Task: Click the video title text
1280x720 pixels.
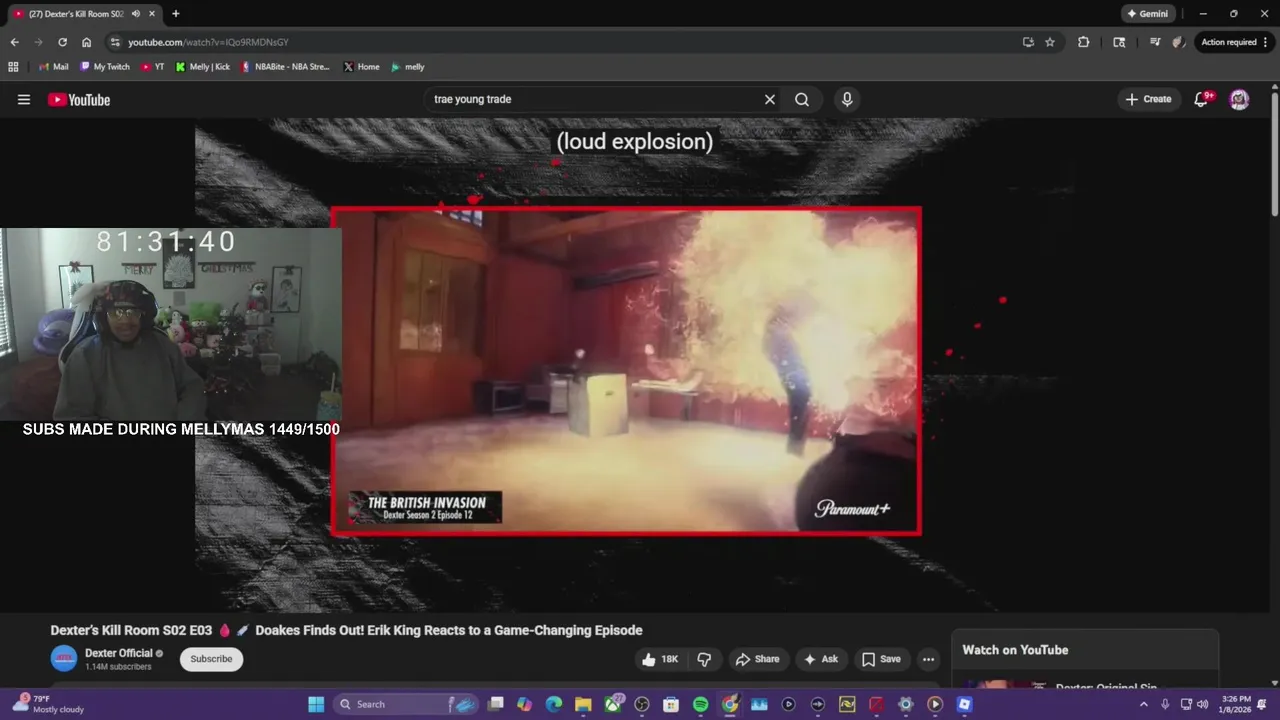Action: (346, 630)
